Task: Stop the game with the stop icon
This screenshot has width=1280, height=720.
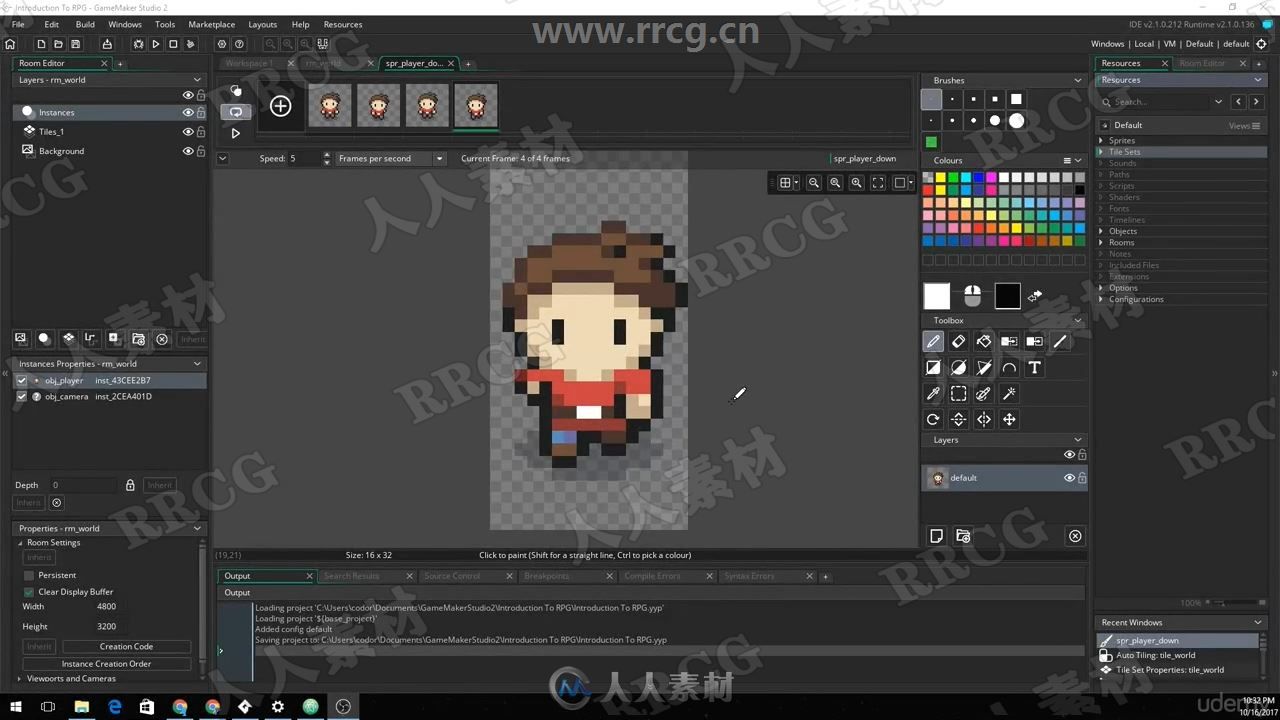Action: [x=173, y=44]
